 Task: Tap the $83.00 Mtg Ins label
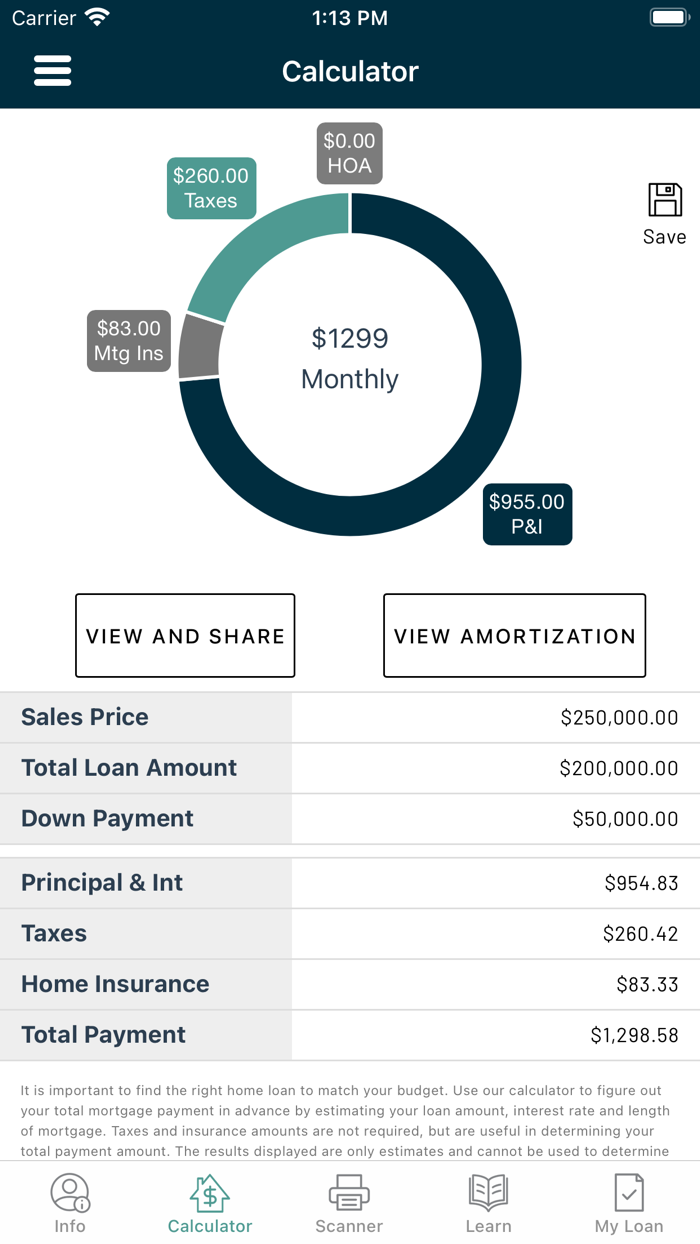128,340
